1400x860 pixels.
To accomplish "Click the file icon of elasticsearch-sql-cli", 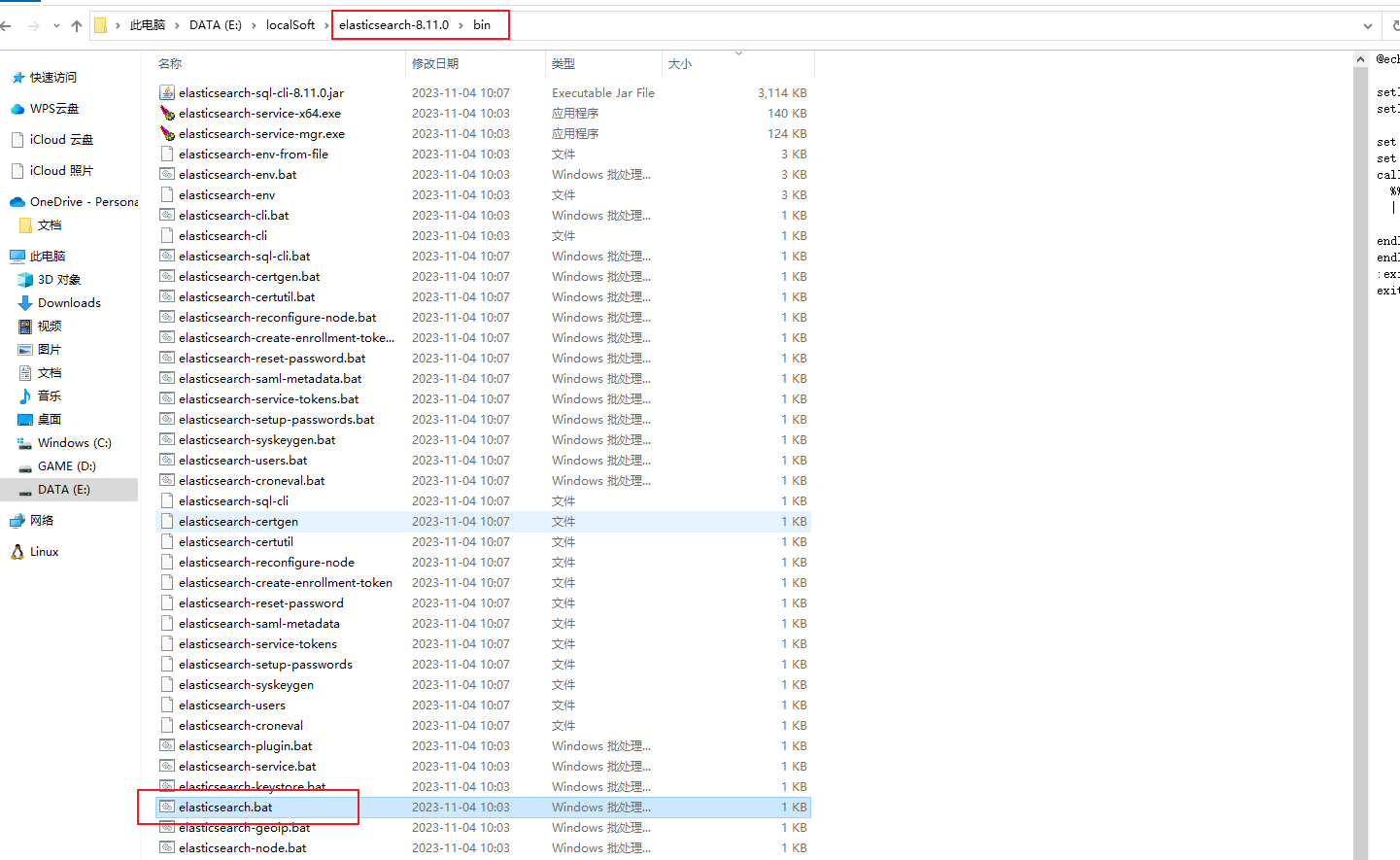I will pos(167,500).
